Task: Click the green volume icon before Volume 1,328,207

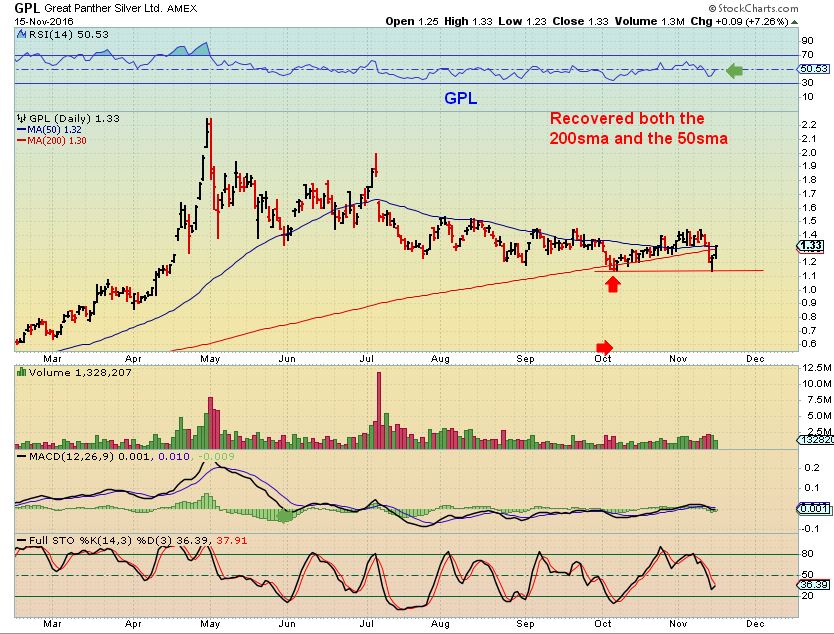Action: (x=21, y=372)
